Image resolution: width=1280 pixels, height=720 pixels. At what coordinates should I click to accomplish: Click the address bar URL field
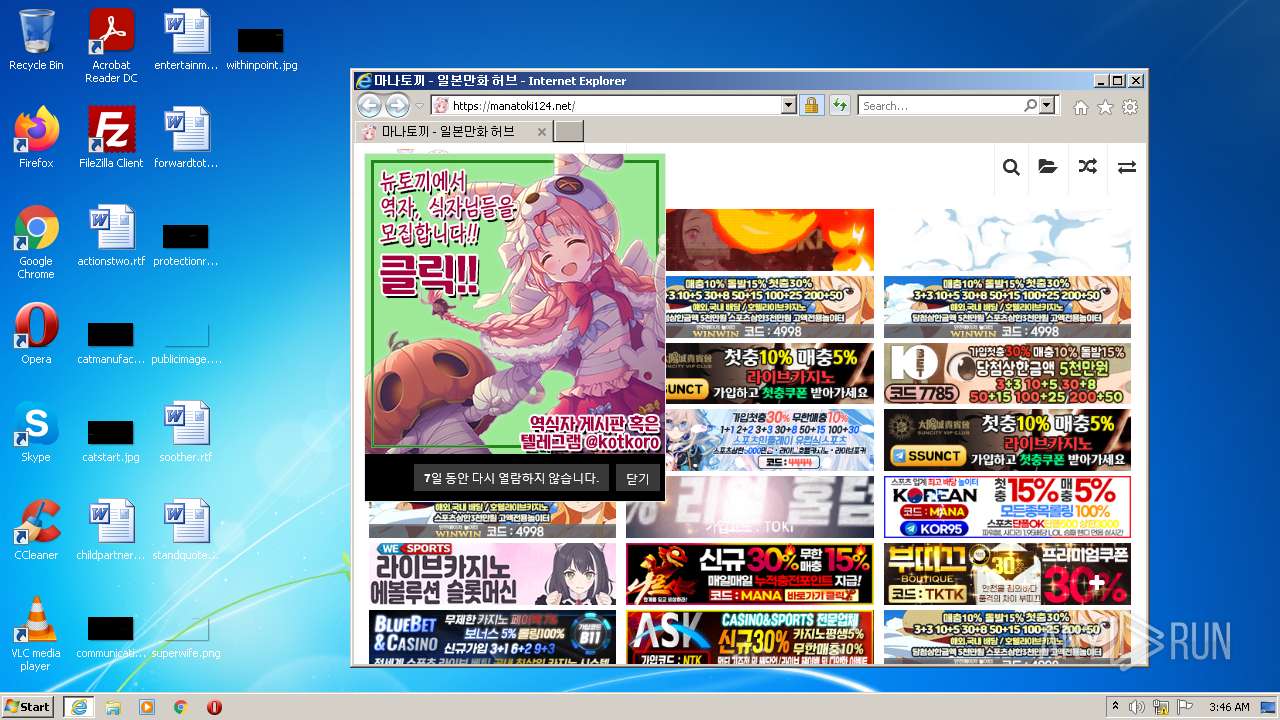click(614, 105)
